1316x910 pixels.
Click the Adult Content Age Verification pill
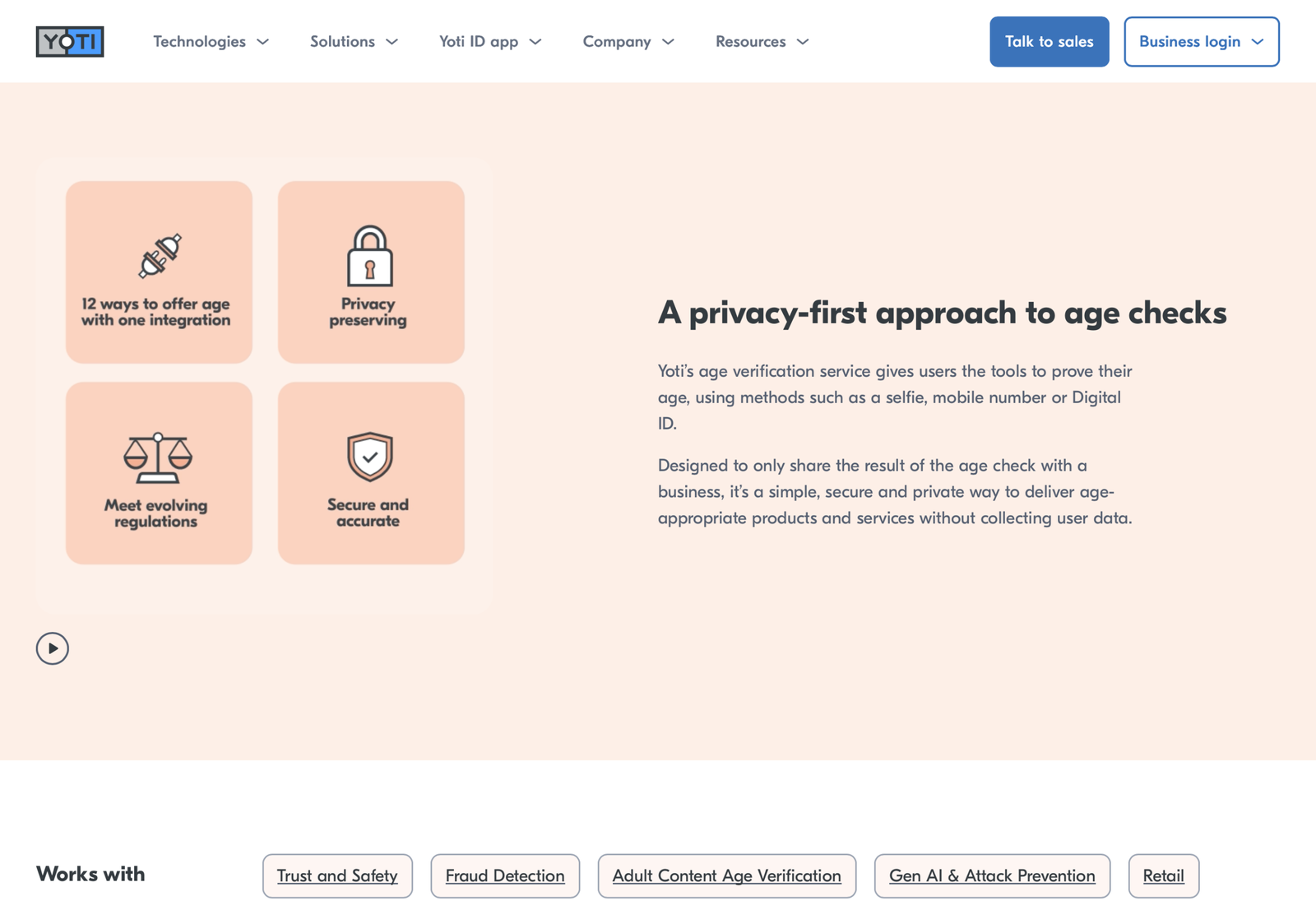tap(727, 876)
